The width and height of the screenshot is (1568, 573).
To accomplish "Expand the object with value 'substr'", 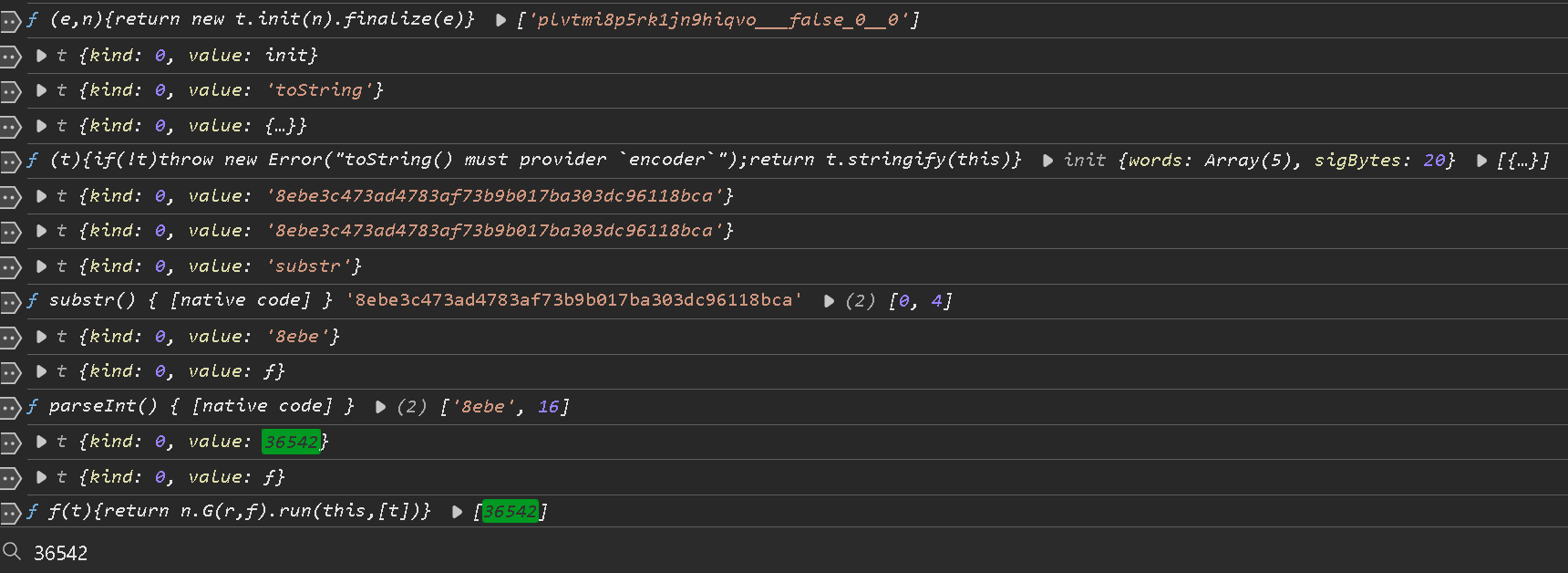I will coord(41,266).
